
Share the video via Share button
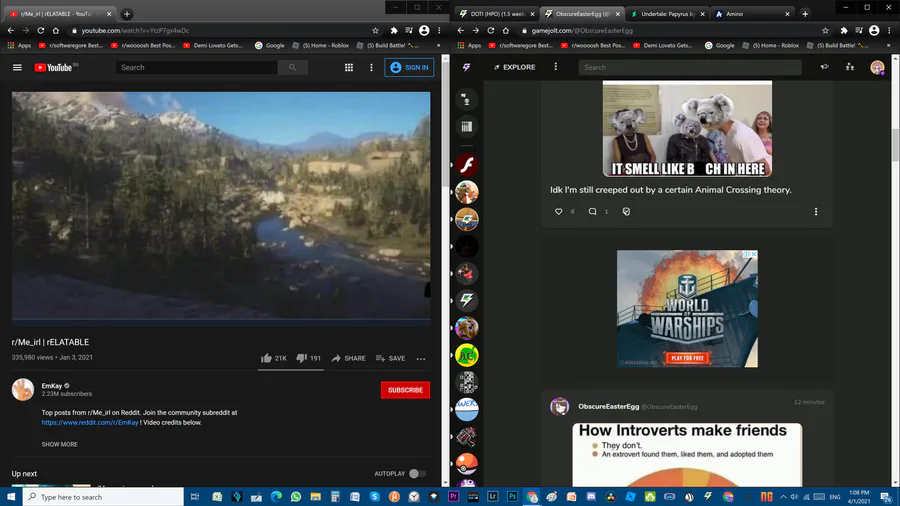(348, 358)
